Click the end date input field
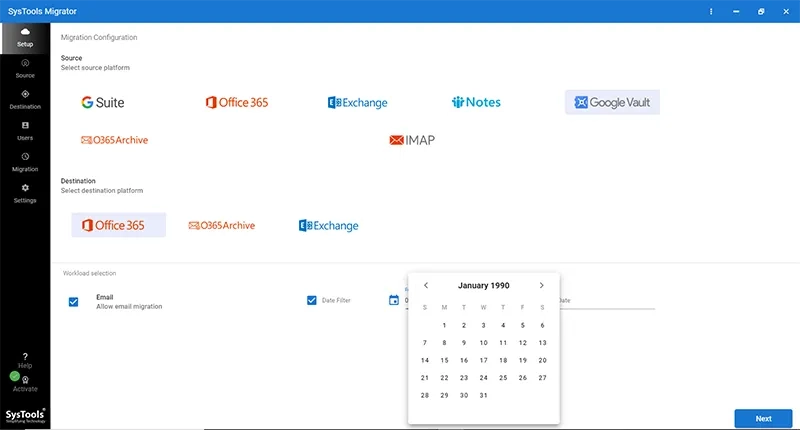Image resolution: width=800 pixels, height=430 pixels. [x=607, y=301]
